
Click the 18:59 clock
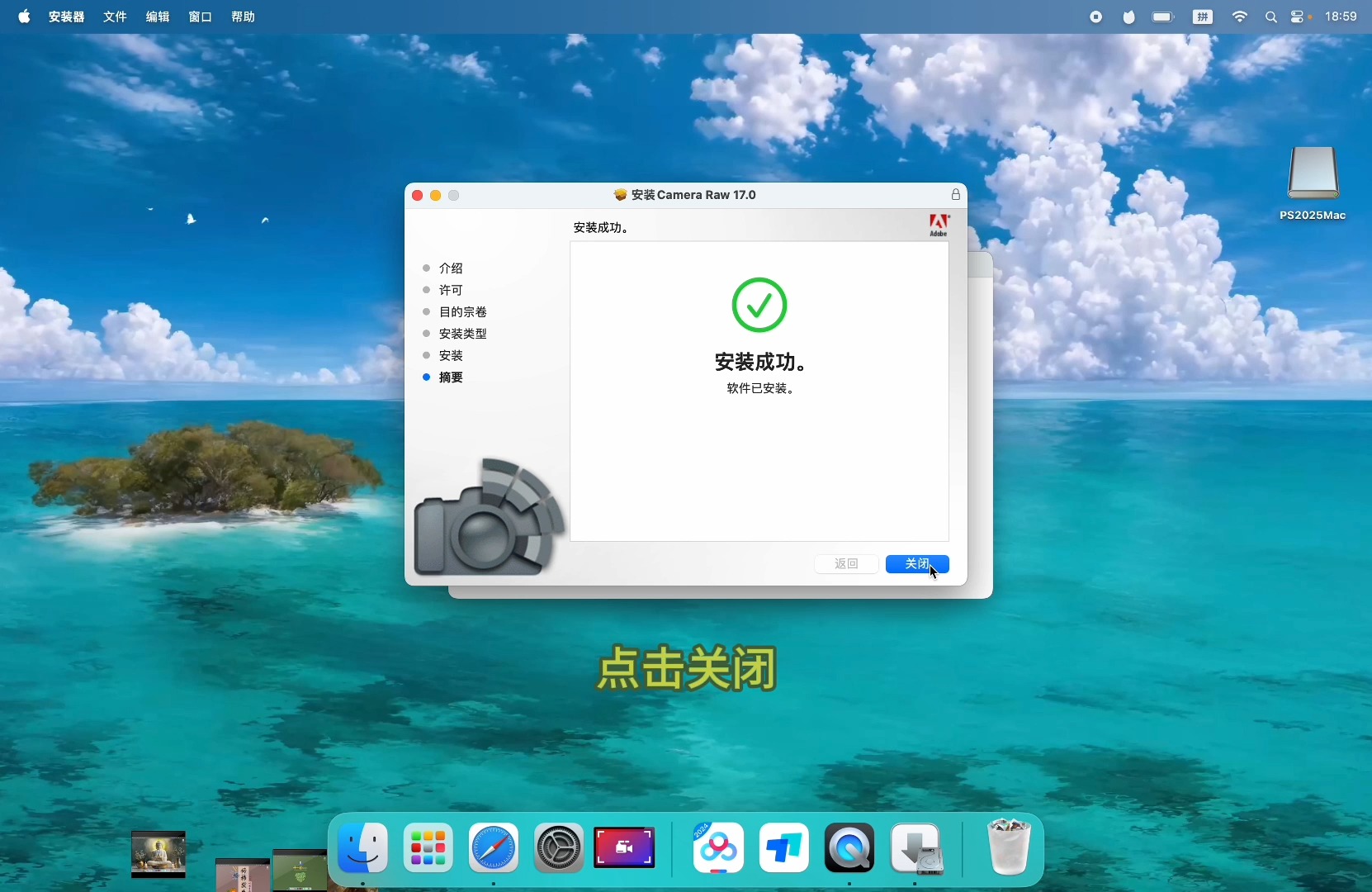(x=1341, y=17)
